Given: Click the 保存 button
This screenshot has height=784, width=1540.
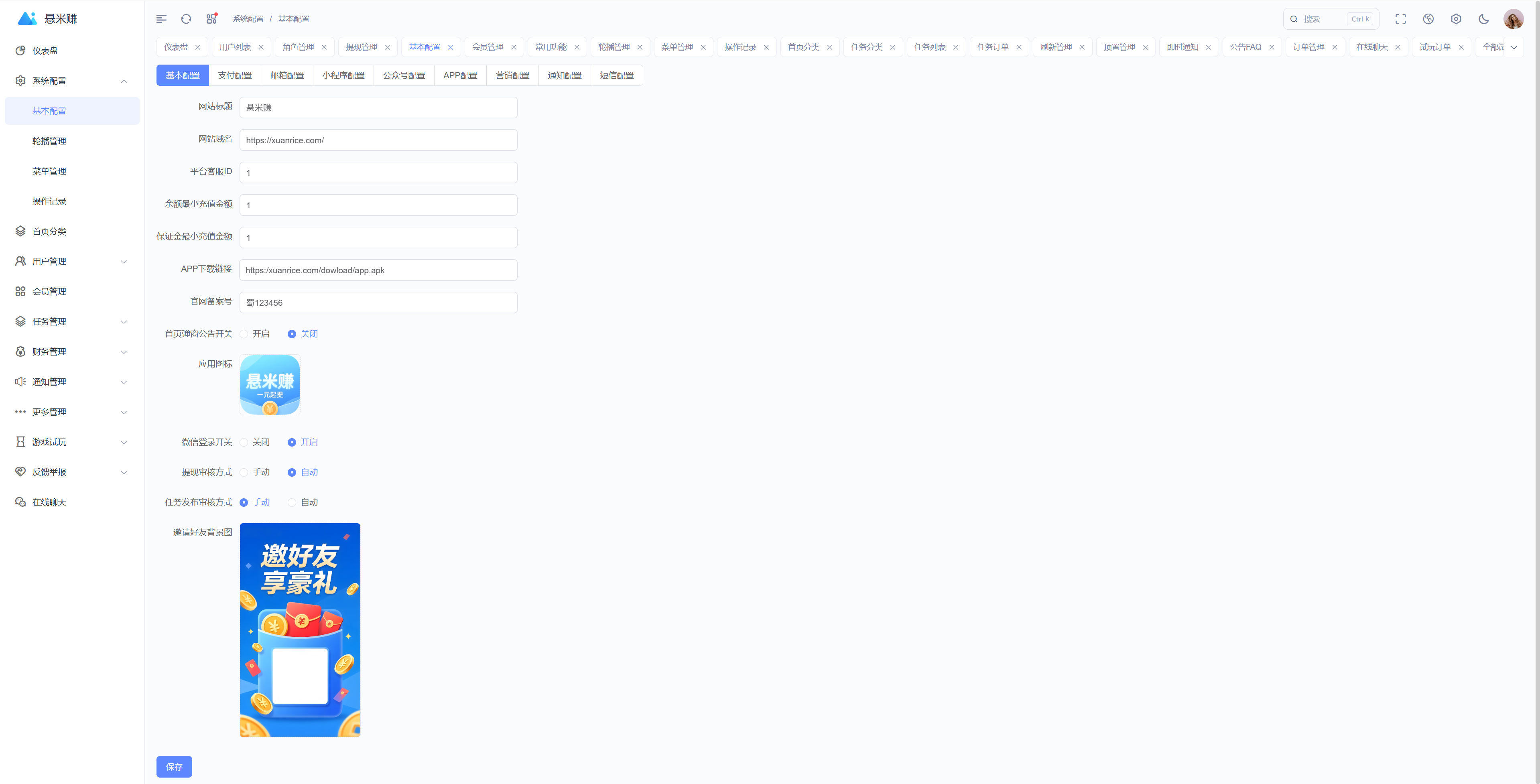Looking at the screenshot, I should 174,767.
